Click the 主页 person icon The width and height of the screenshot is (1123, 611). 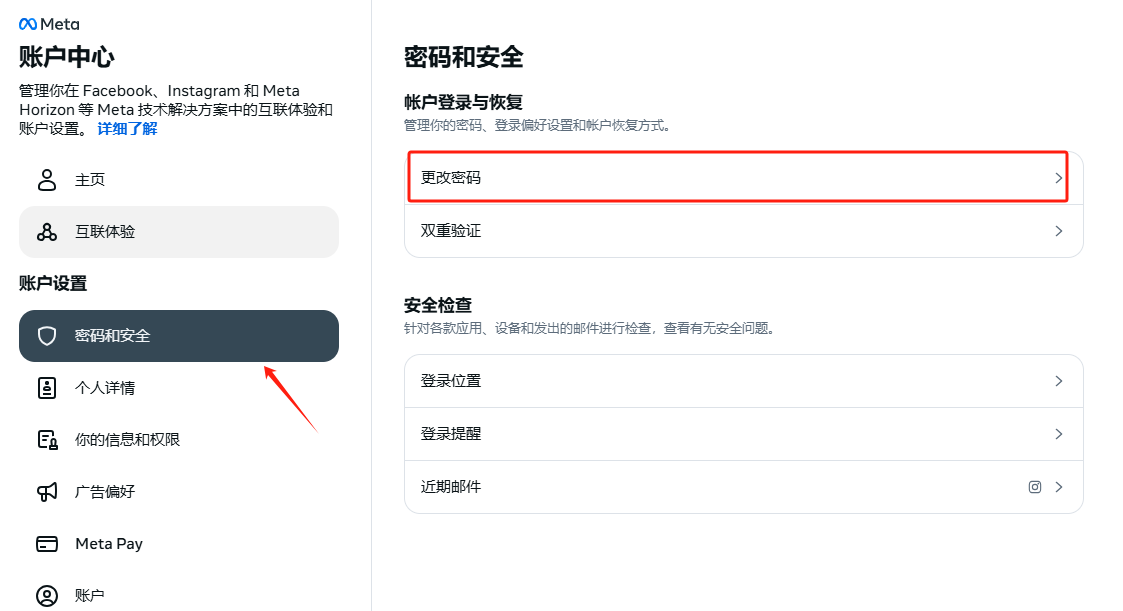click(47, 180)
